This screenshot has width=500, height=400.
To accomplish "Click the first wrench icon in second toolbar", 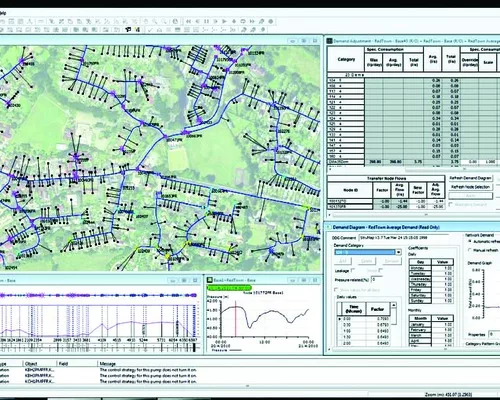I will [244, 30].
